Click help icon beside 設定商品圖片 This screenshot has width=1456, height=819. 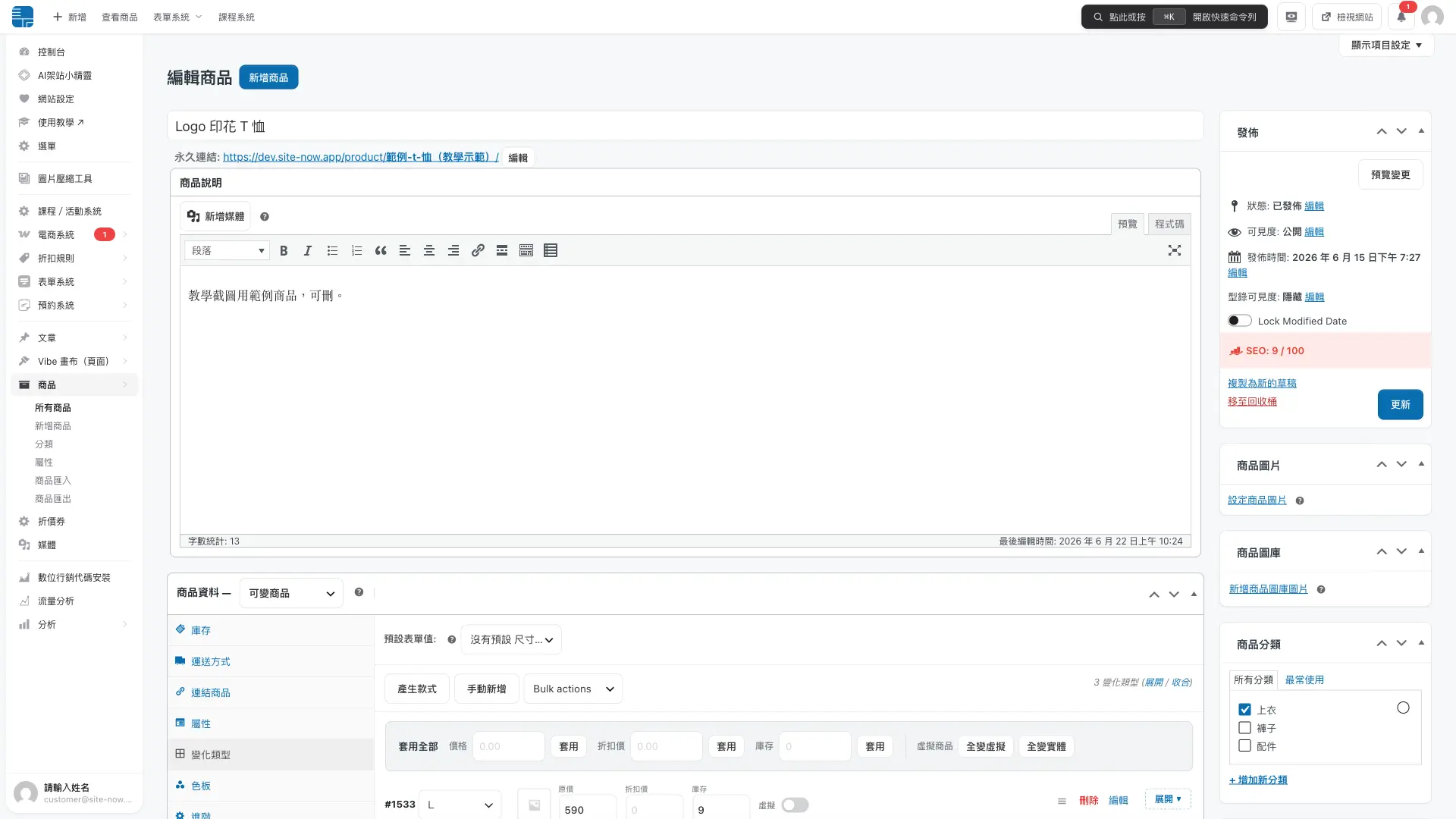[1300, 500]
